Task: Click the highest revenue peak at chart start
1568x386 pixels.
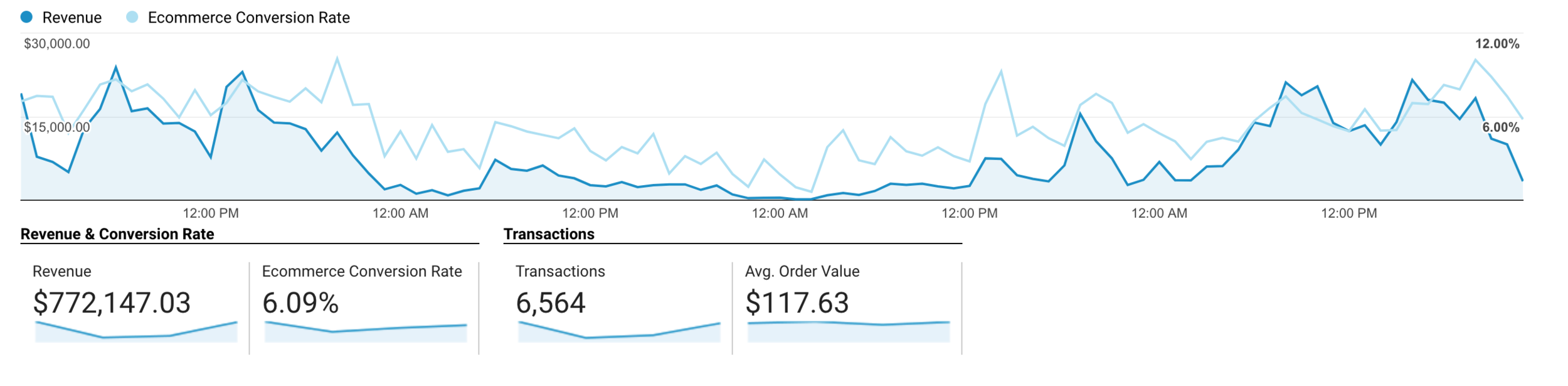Action: (116, 67)
